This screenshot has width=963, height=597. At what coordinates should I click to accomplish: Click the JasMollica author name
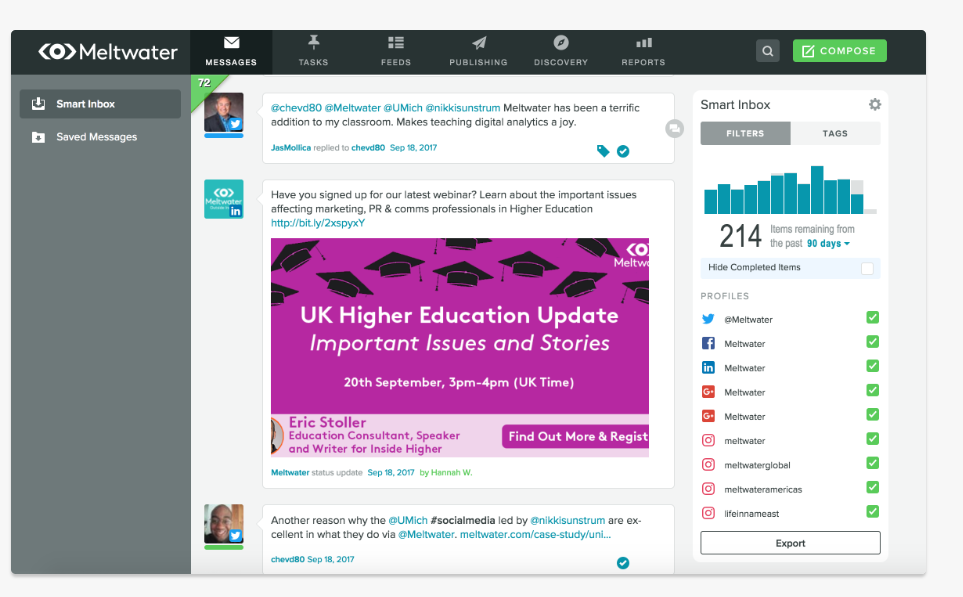click(290, 148)
